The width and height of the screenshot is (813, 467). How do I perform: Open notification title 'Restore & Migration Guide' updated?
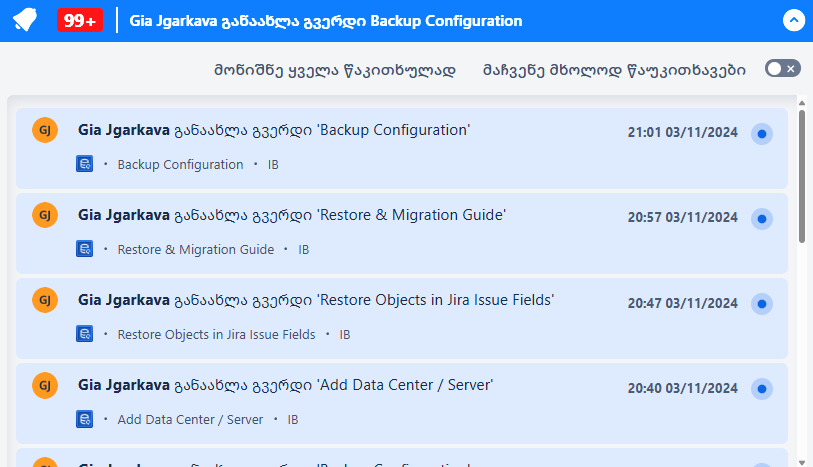click(x=292, y=215)
